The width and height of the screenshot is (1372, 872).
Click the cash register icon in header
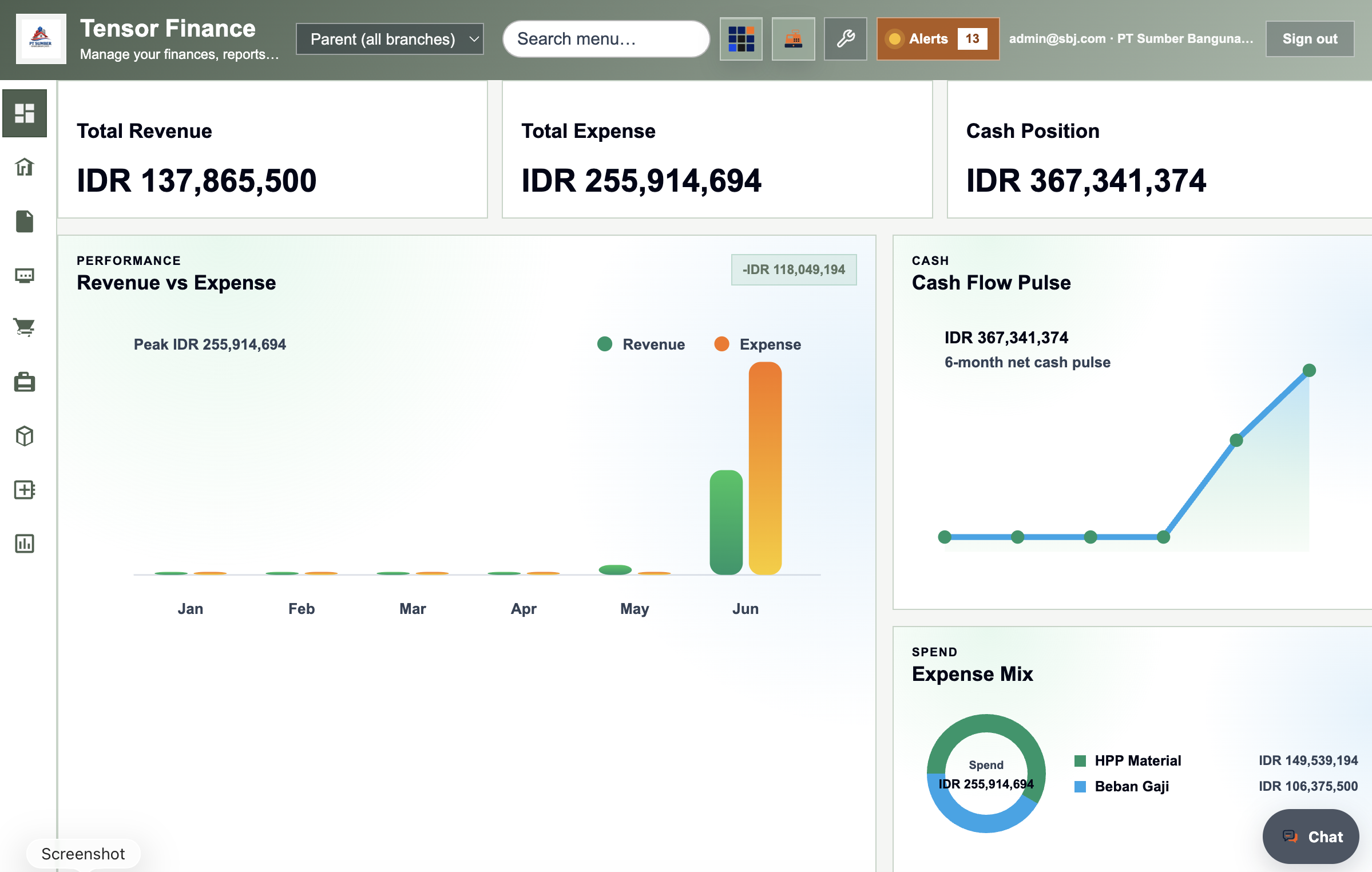click(793, 39)
